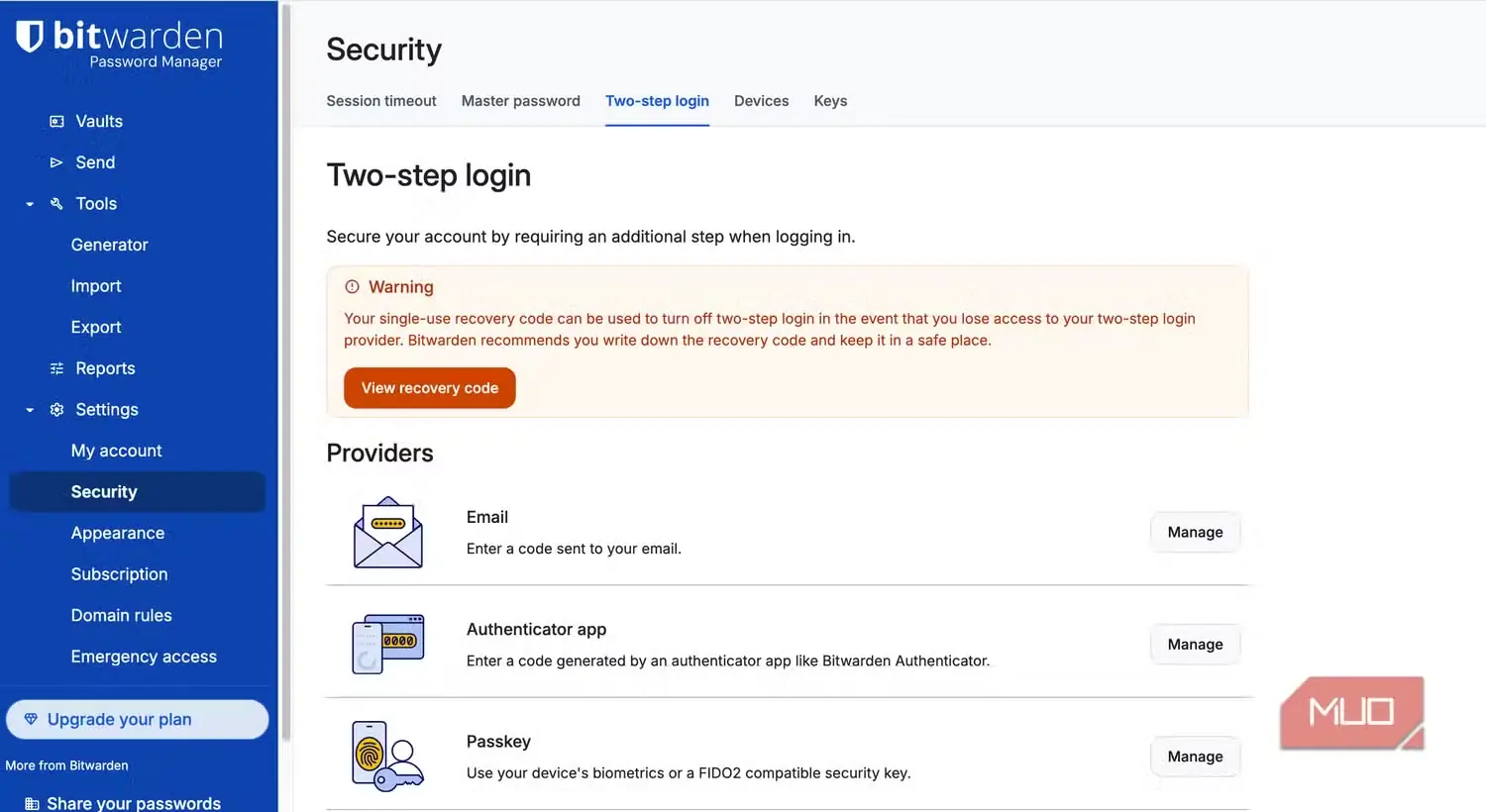Click the Email envelope provider icon

coord(388,532)
